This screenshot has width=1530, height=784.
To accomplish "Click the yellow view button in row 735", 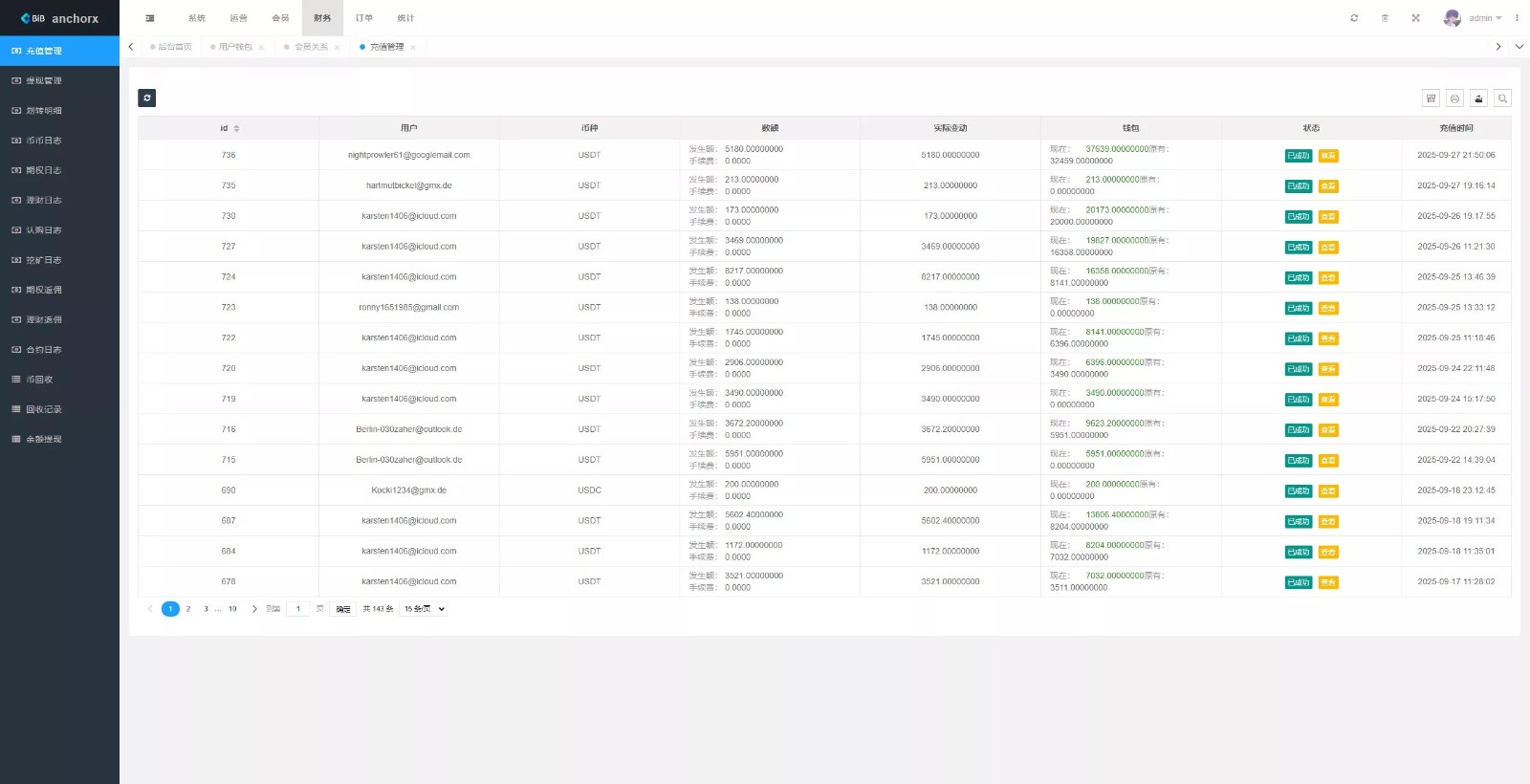I will (x=1328, y=186).
